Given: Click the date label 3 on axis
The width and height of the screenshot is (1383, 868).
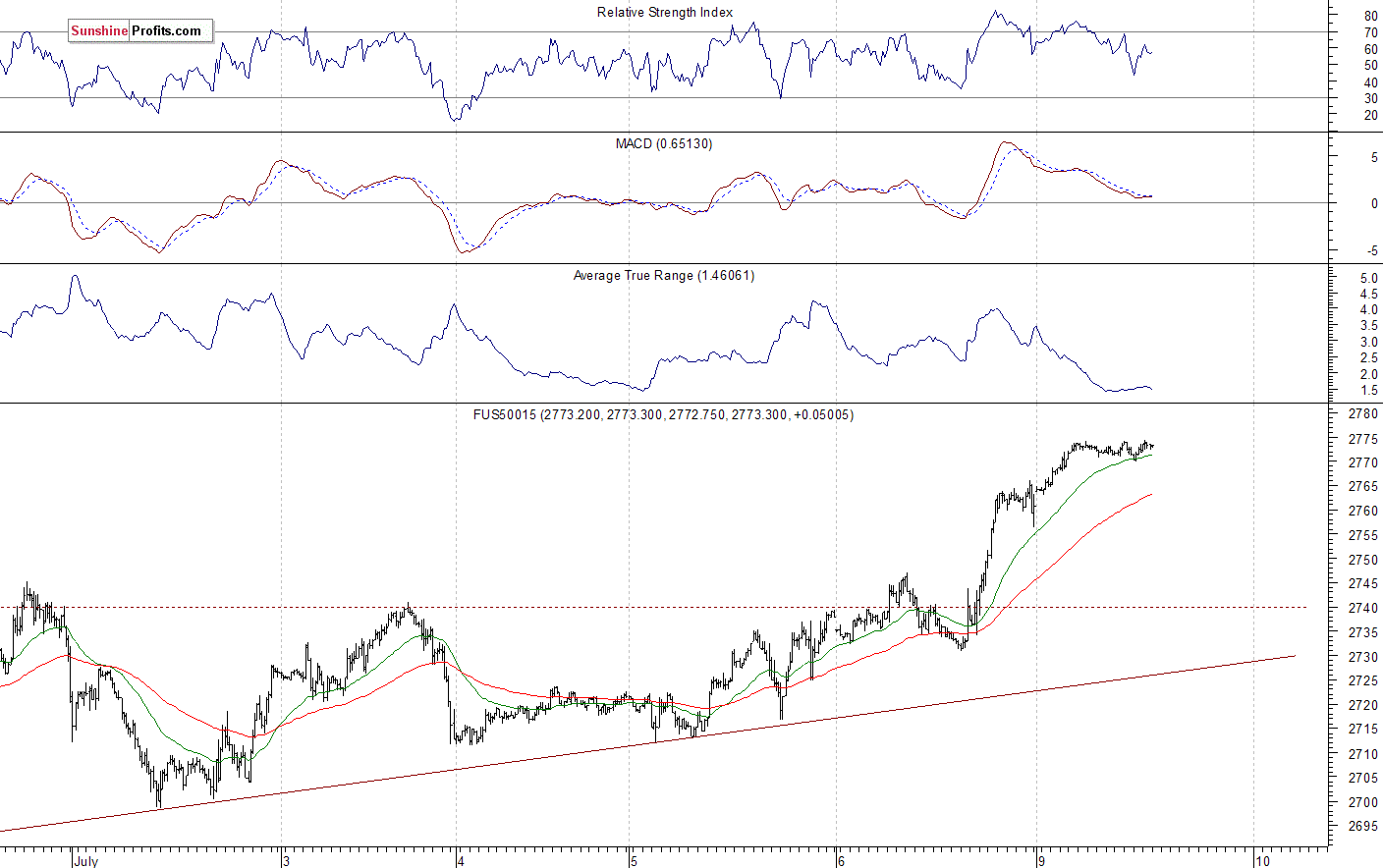Looking at the screenshot, I should click(286, 861).
